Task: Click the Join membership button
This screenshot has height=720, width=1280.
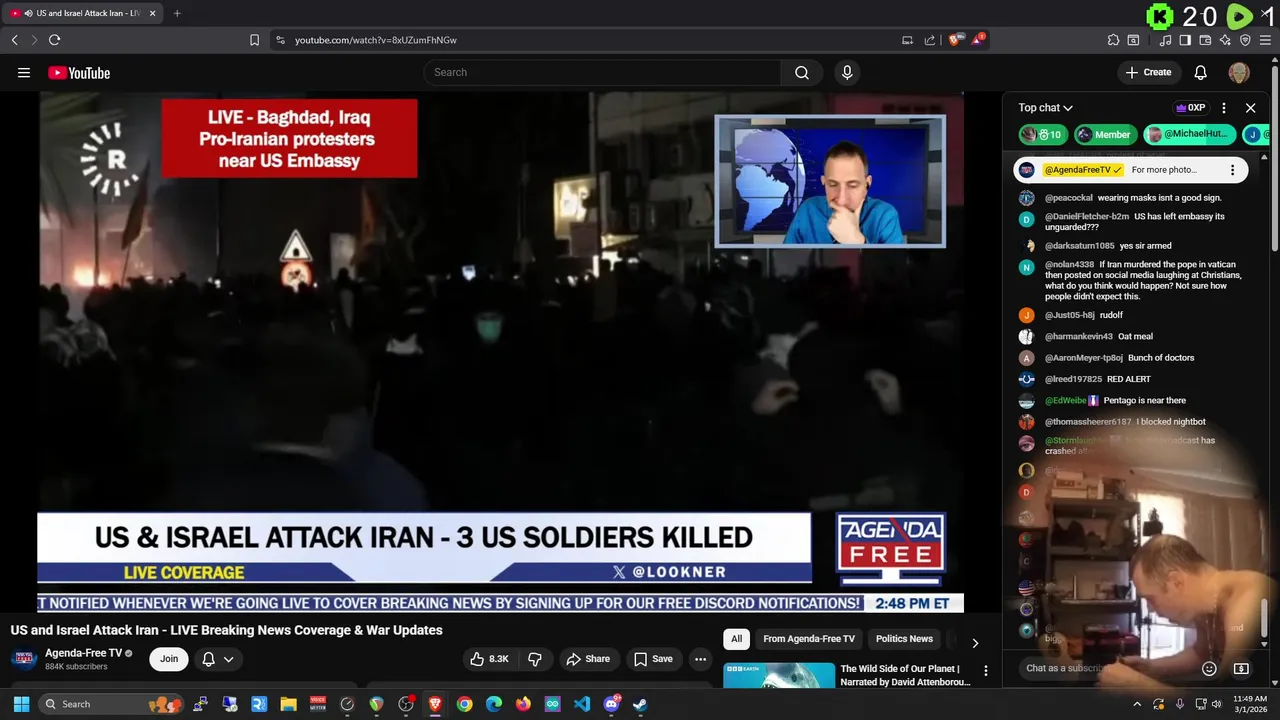Action: coord(169,659)
